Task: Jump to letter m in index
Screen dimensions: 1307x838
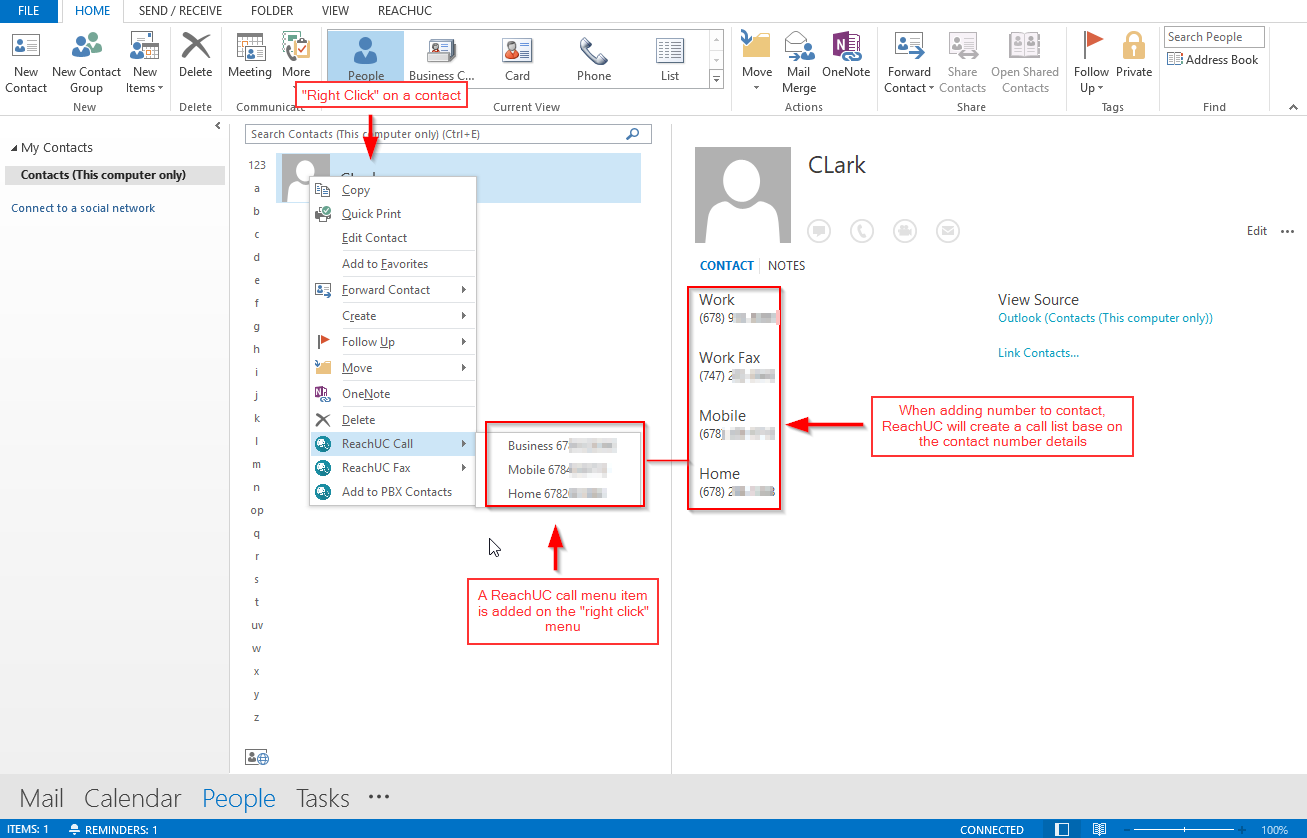Action: click(257, 465)
